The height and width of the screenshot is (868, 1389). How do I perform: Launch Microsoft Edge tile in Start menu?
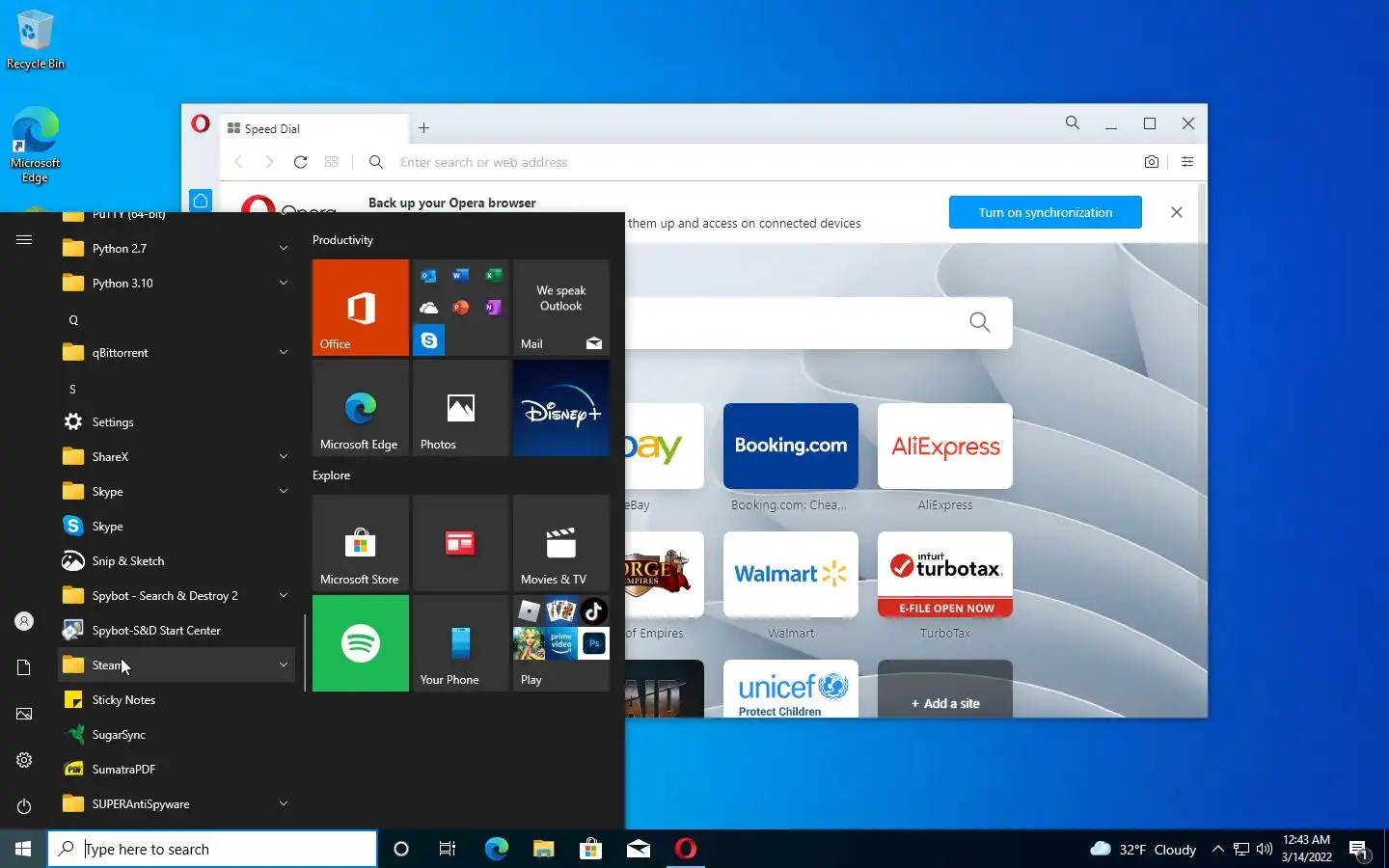click(361, 408)
